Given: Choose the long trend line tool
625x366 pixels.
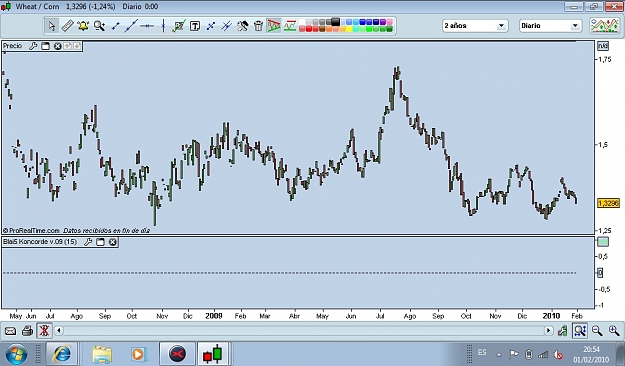Looking at the screenshot, I should pyautogui.click(x=131, y=26).
